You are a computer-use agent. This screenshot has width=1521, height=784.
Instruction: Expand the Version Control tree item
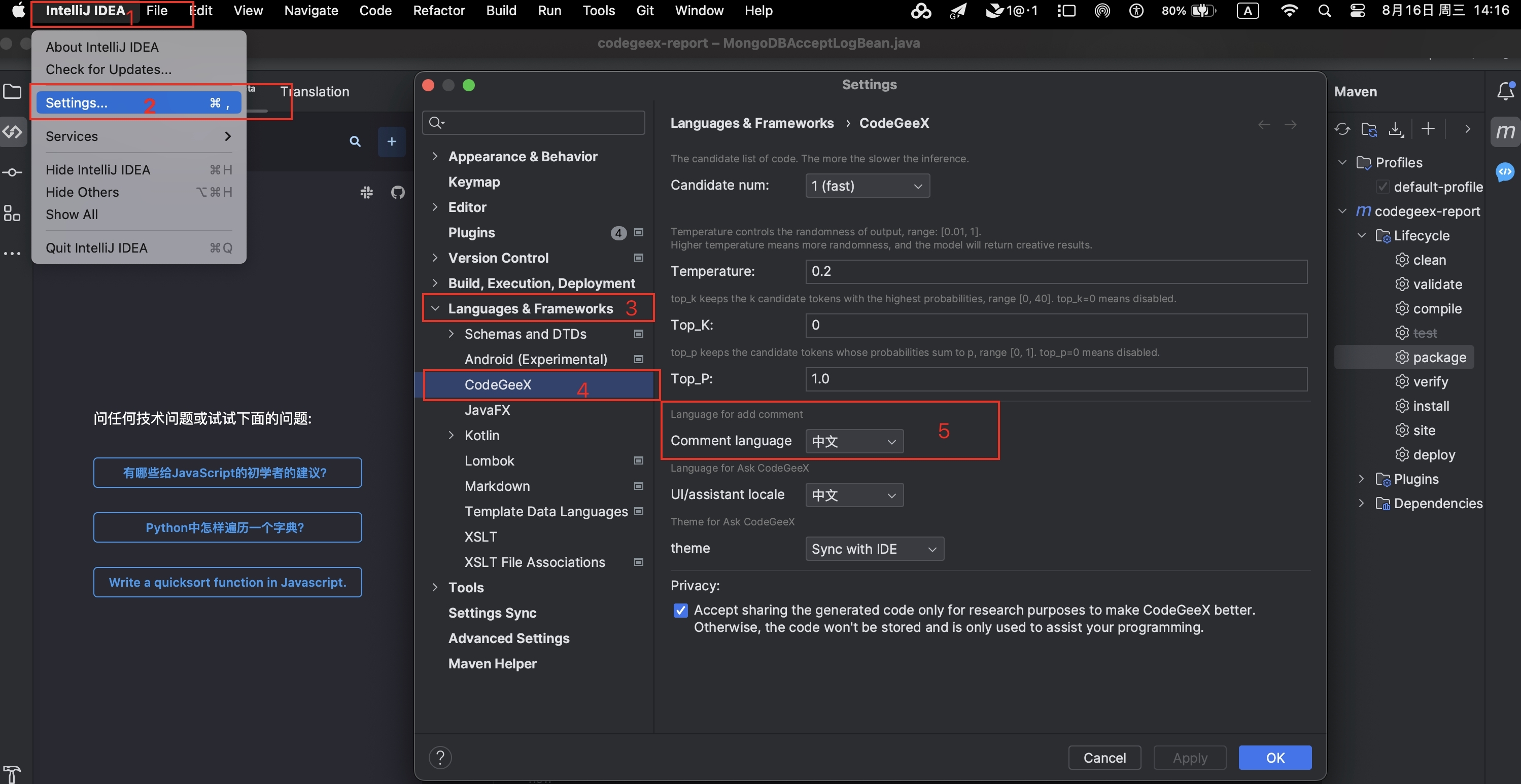point(436,258)
